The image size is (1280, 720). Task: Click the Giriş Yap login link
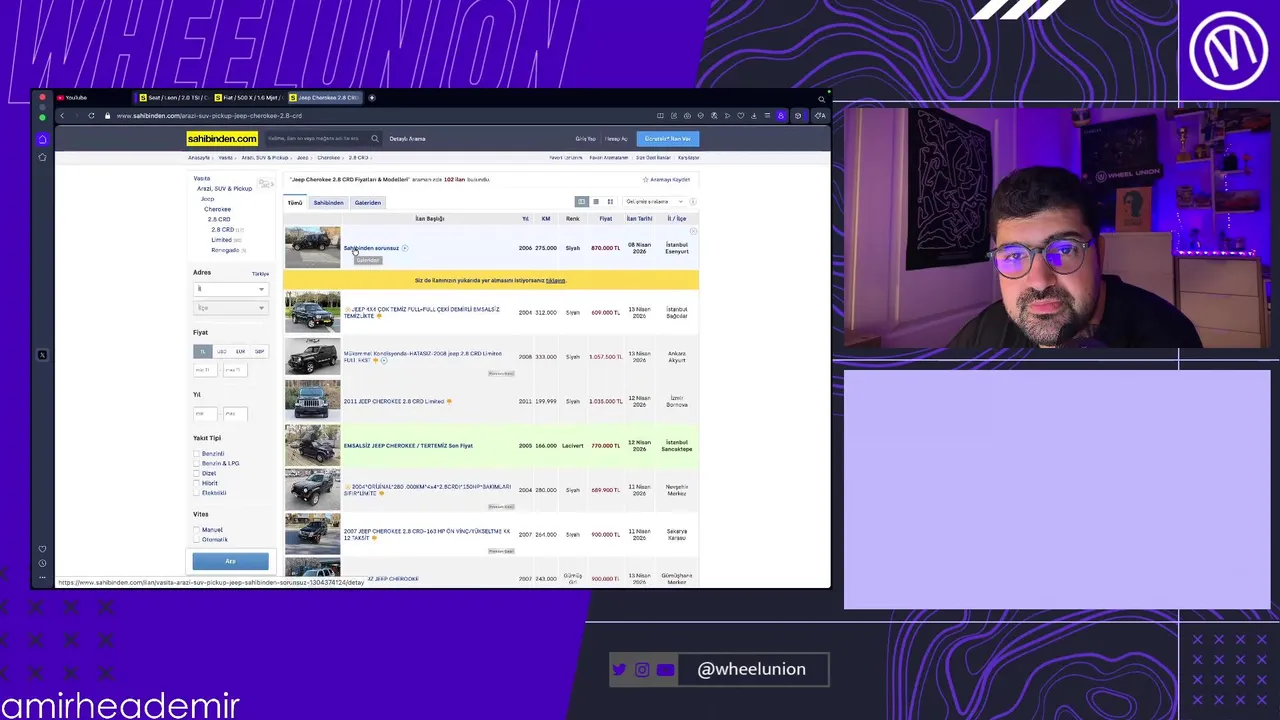pos(585,139)
